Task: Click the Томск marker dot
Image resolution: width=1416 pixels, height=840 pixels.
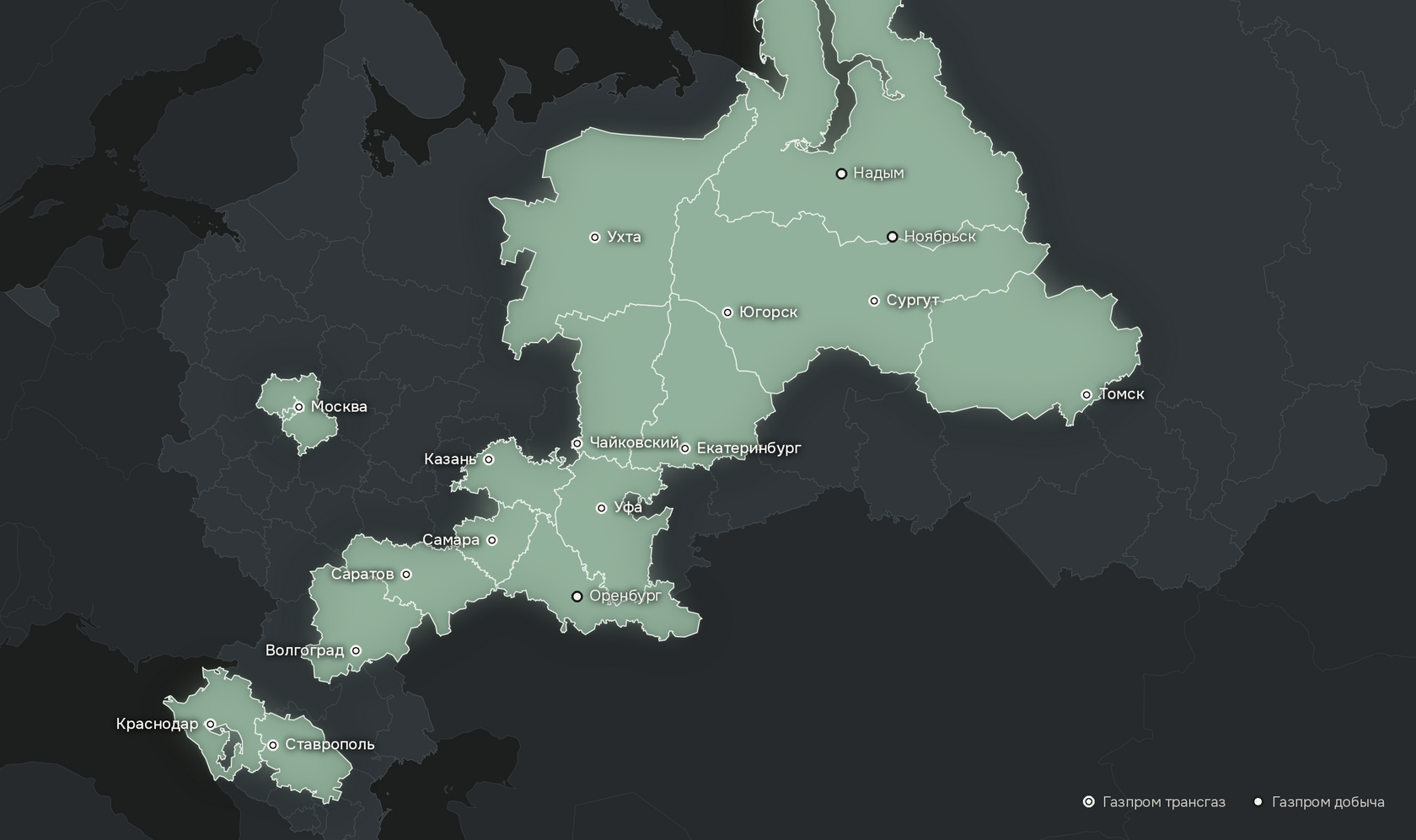Action: click(1086, 394)
